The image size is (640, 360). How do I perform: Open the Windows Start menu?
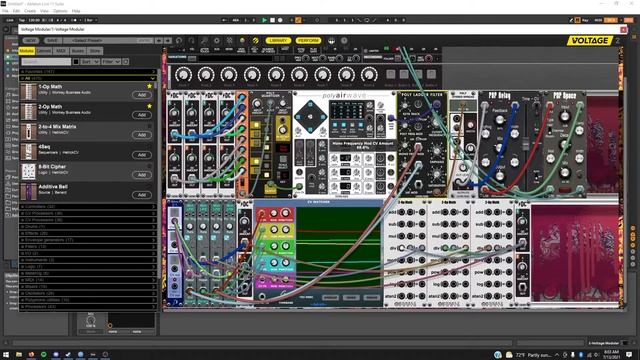pyautogui.click(x=6, y=355)
